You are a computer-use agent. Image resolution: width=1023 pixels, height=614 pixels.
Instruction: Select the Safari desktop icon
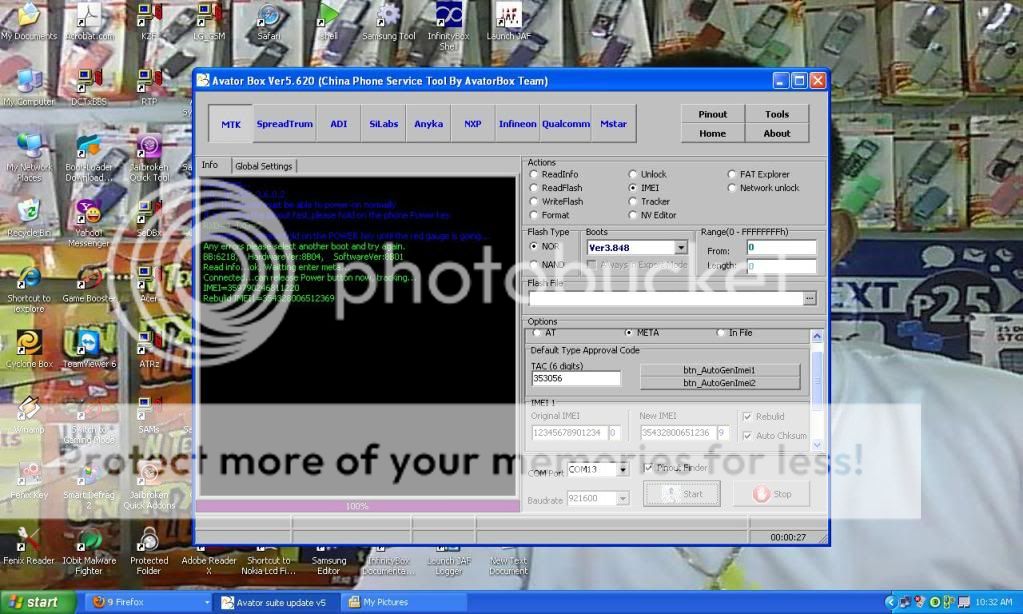coord(268,15)
